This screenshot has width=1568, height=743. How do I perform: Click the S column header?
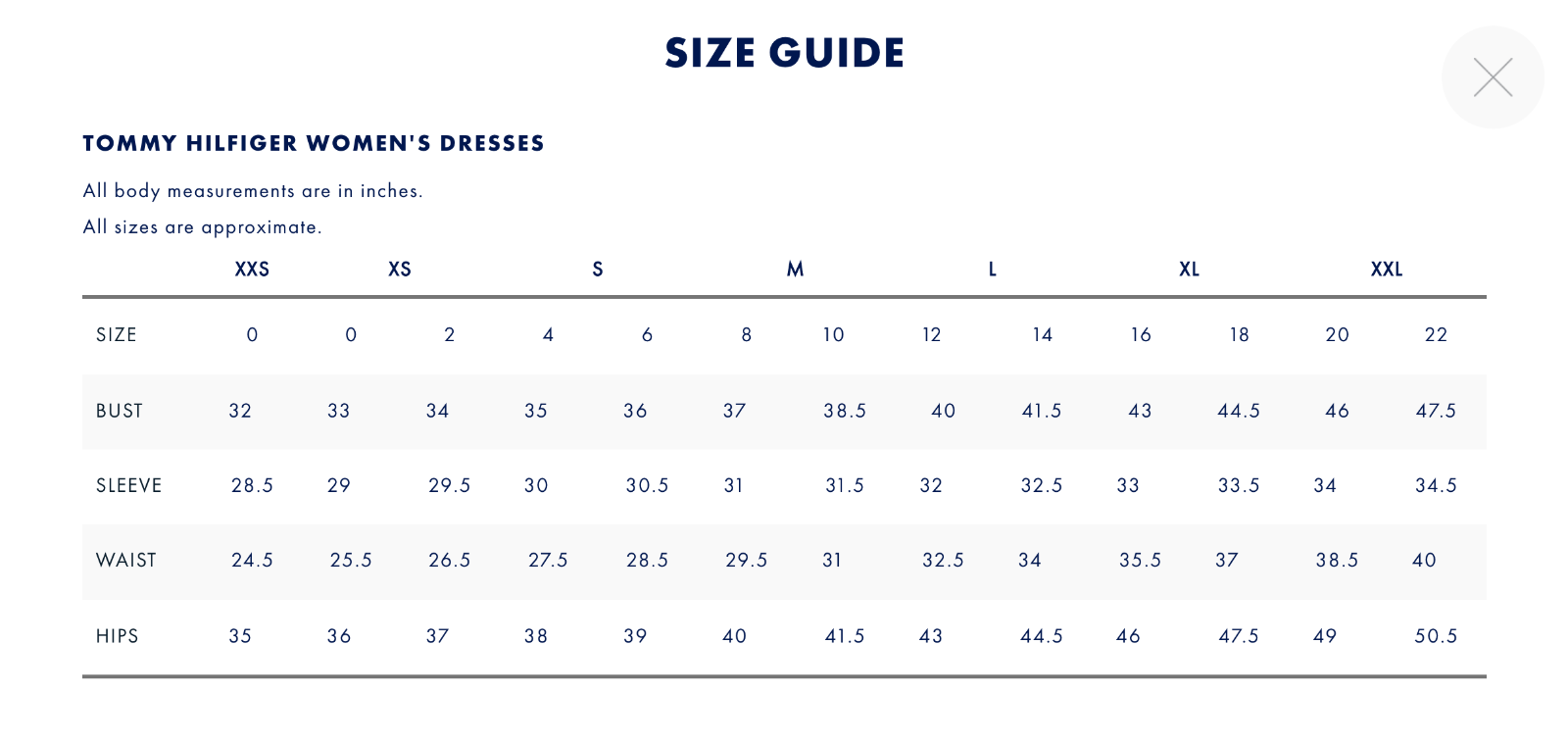point(598,270)
